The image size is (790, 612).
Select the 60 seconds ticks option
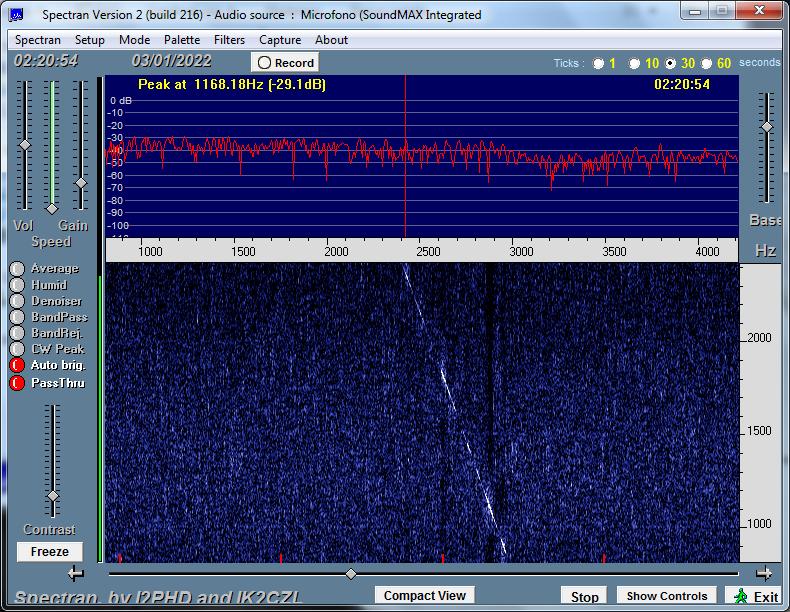(x=706, y=63)
